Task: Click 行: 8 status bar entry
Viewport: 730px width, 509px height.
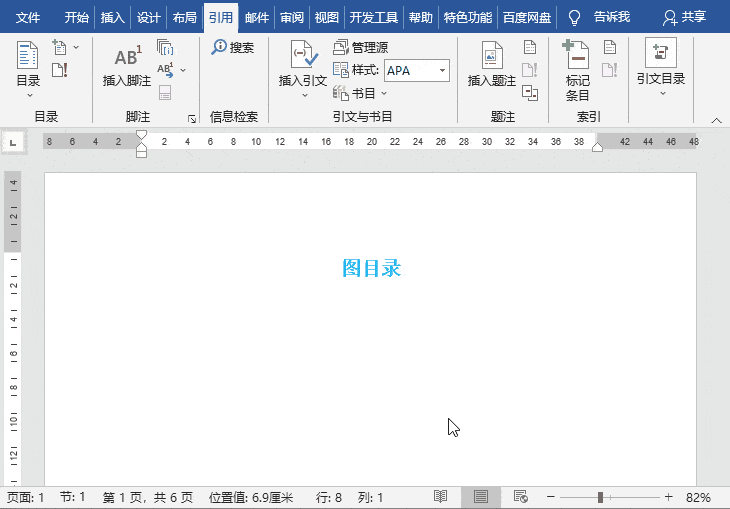Action: click(x=329, y=497)
